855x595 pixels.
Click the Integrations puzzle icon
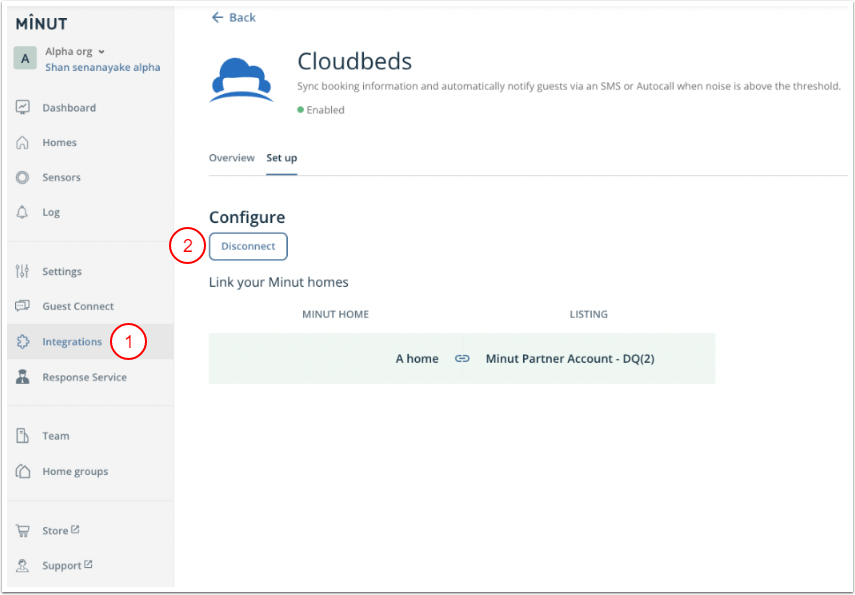click(23, 342)
